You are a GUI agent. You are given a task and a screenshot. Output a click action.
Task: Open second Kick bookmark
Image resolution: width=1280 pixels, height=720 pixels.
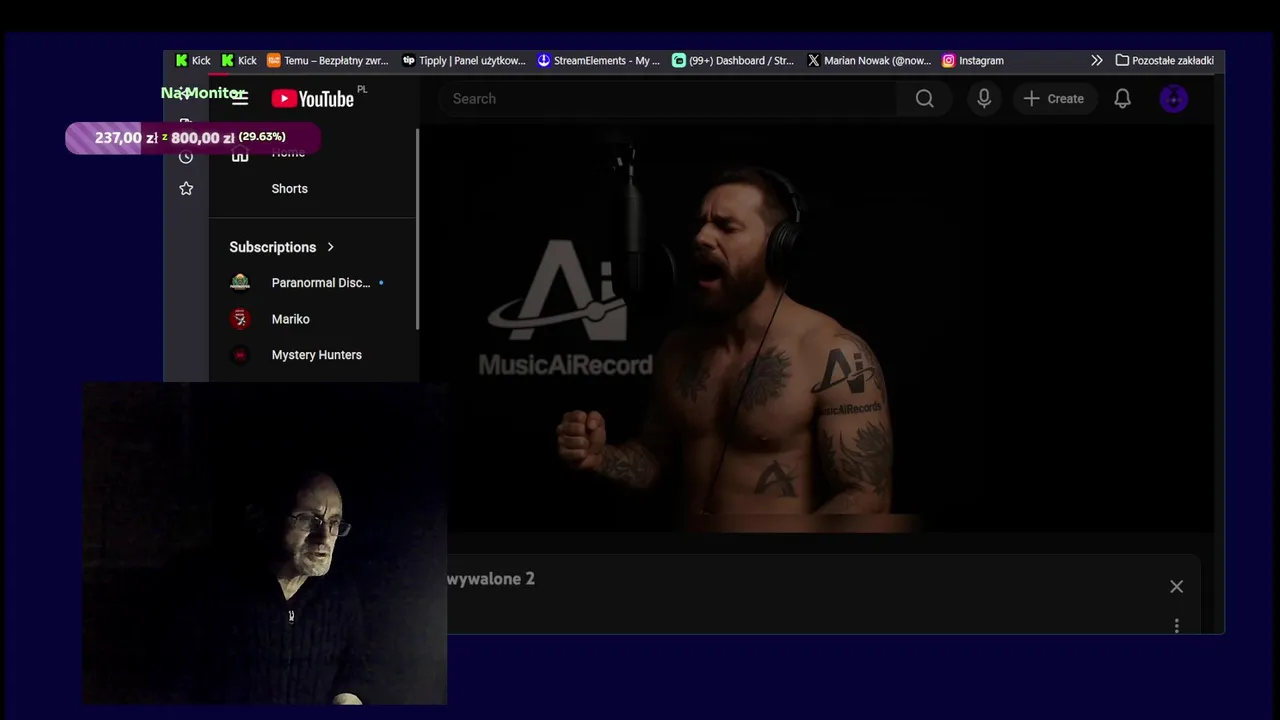[x=239, y=60]
